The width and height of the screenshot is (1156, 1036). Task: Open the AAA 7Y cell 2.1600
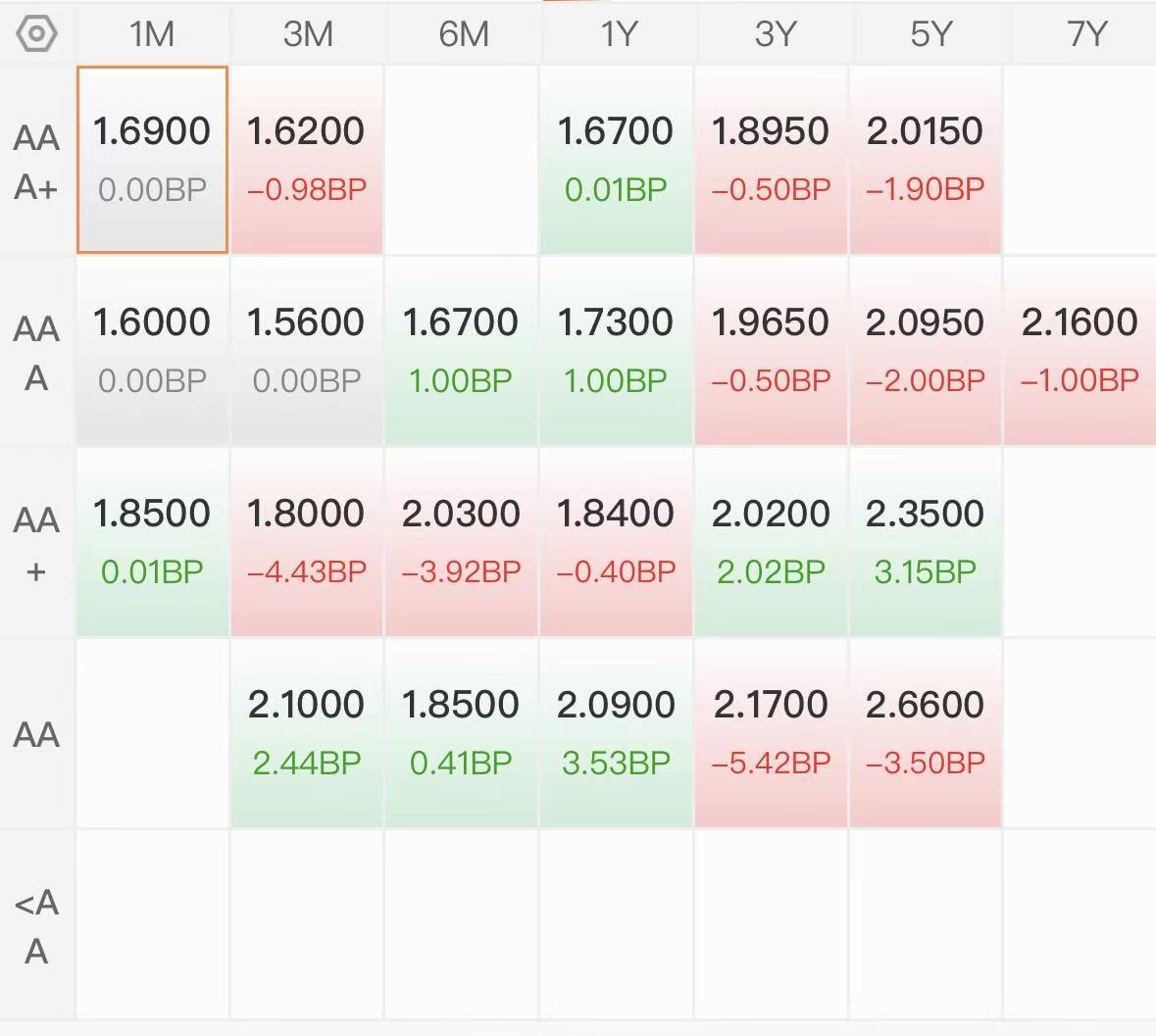coord(1081,351)
